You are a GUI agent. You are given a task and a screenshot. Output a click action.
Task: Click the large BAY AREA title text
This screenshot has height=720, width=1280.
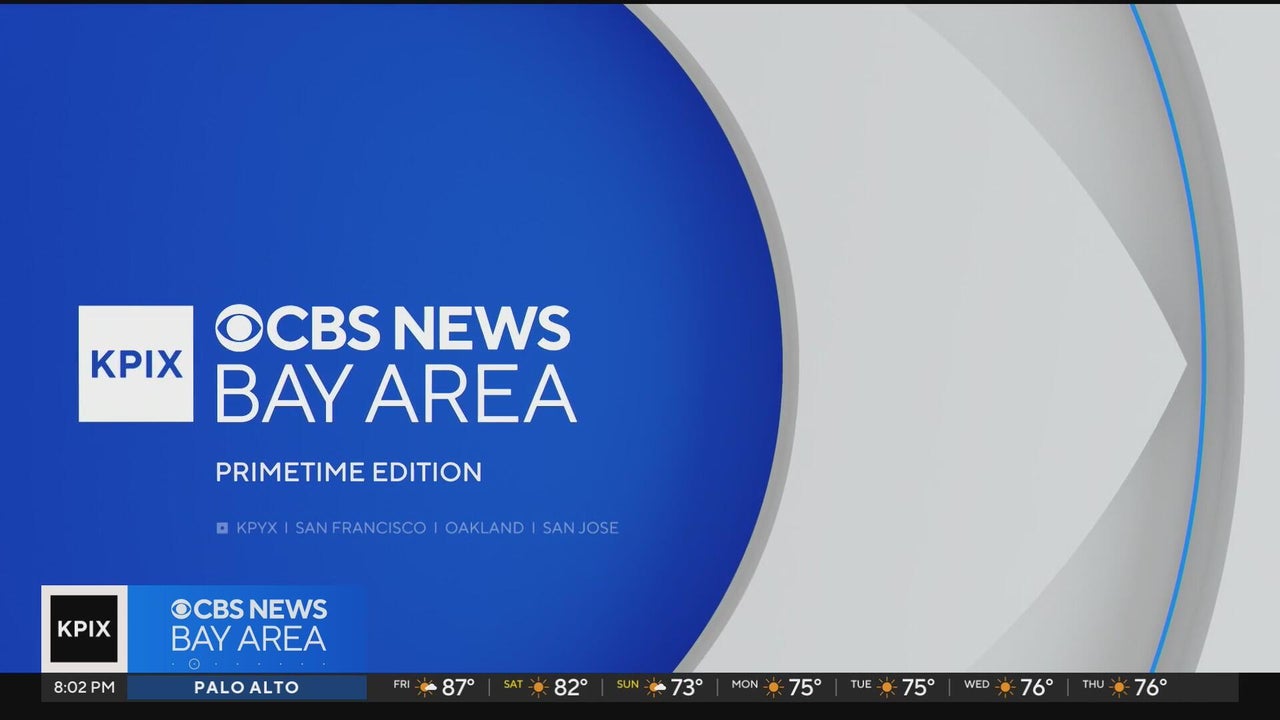click(395, 394)
